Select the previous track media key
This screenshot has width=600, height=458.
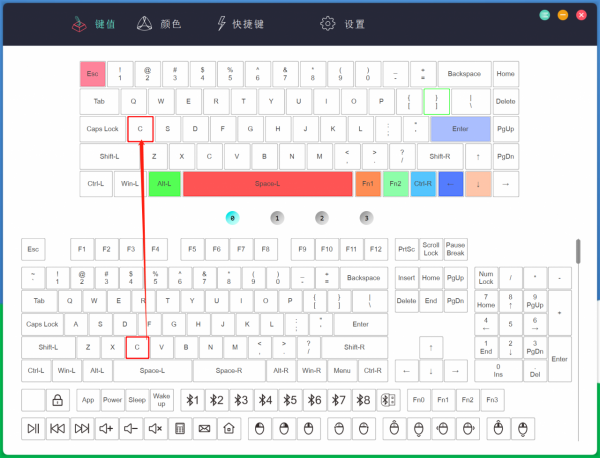pos(58,429)
